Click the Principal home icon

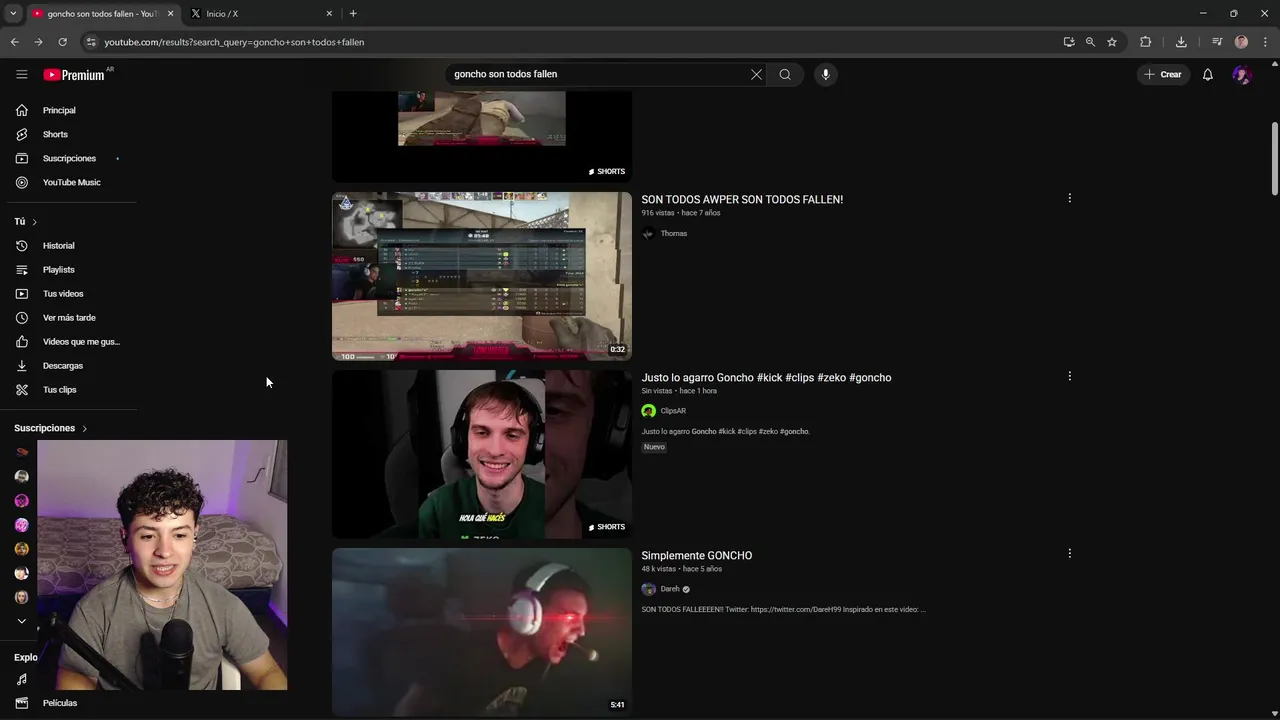point(22,110)
